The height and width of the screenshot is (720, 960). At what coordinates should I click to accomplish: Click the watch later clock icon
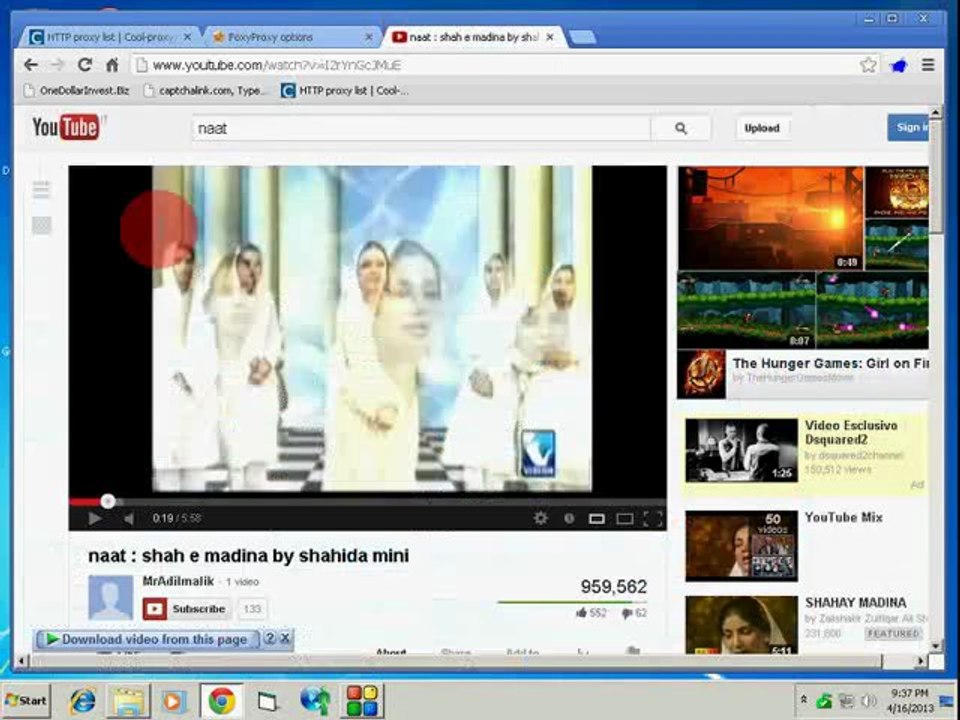pos(569,519)
